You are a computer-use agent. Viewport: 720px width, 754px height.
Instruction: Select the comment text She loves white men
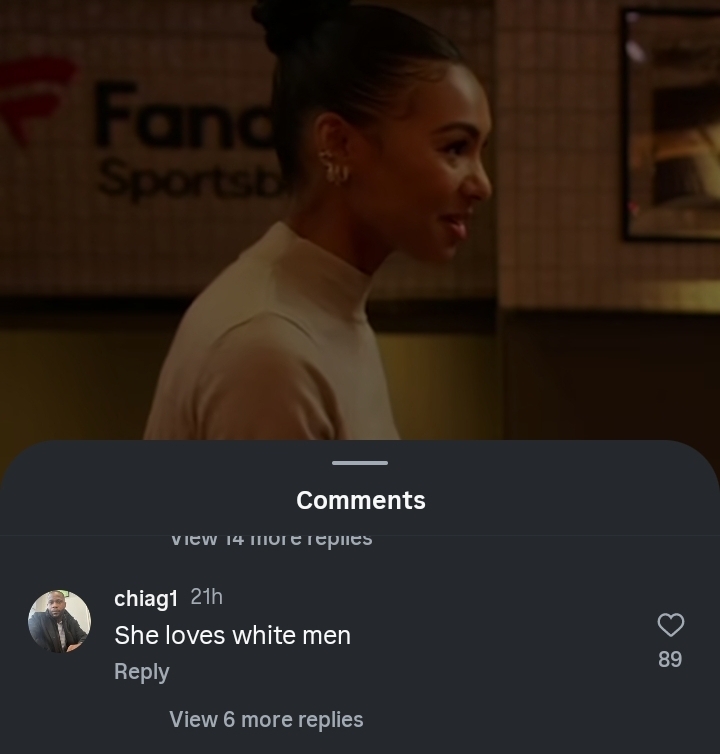coord(232,635)
